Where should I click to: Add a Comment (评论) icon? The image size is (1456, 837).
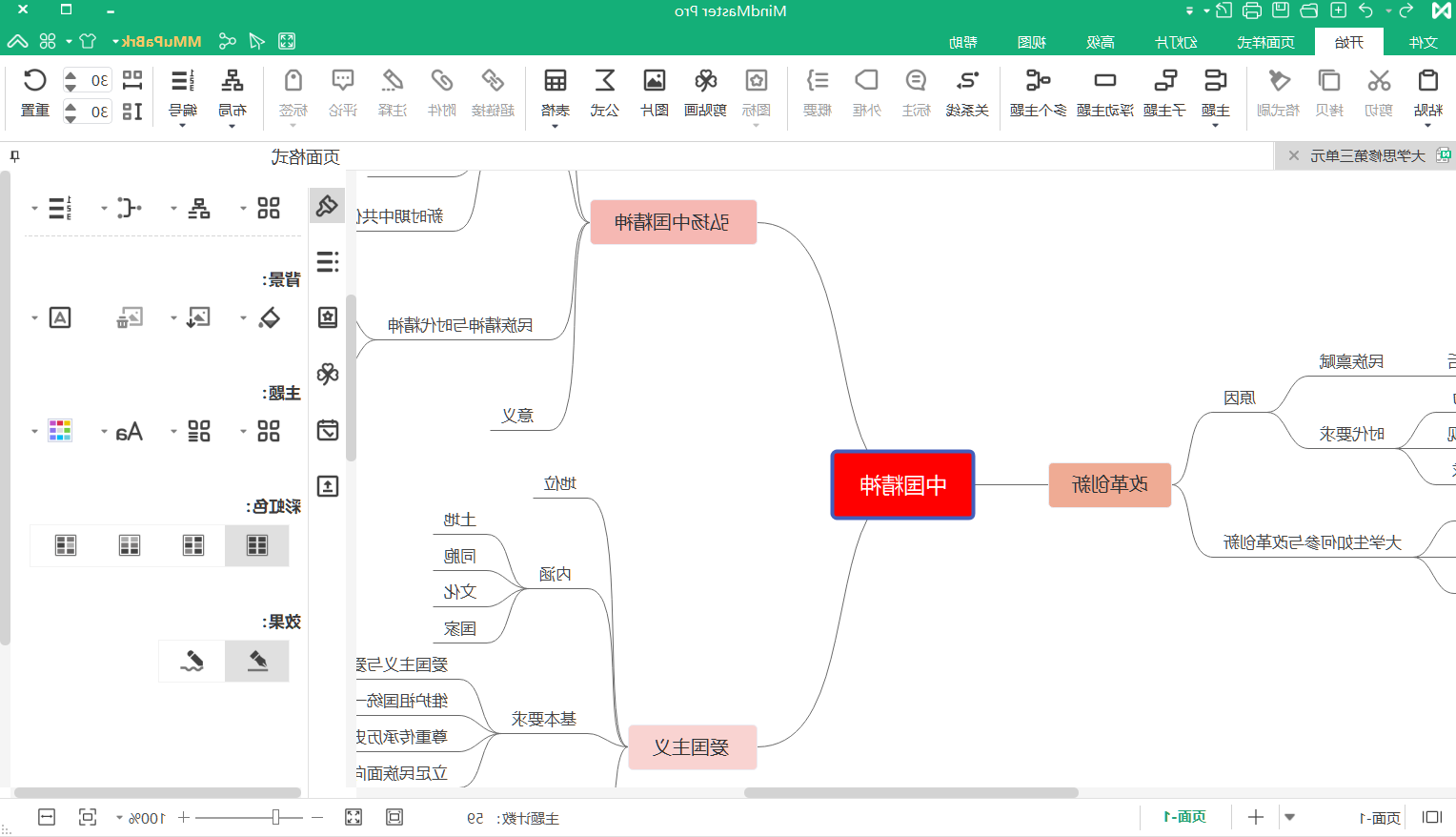[342, 81]
